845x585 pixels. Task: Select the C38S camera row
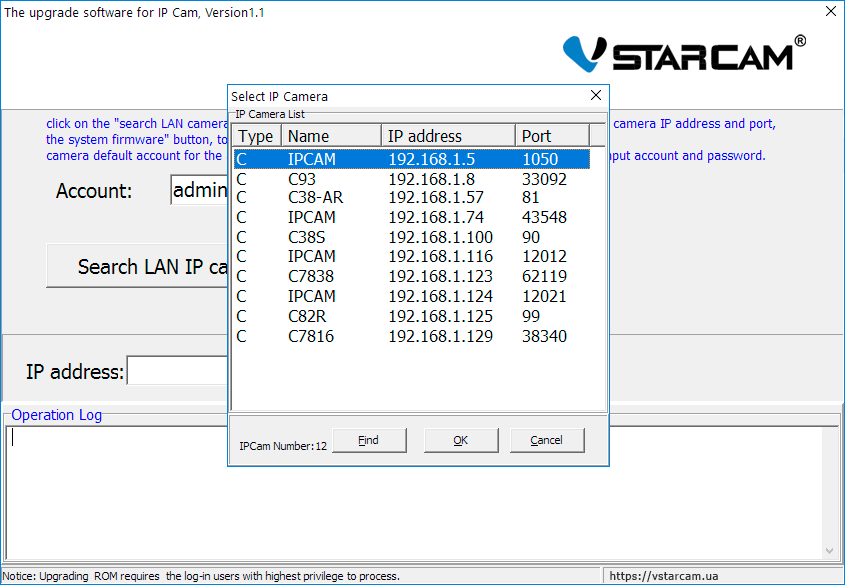click(412, 237)
